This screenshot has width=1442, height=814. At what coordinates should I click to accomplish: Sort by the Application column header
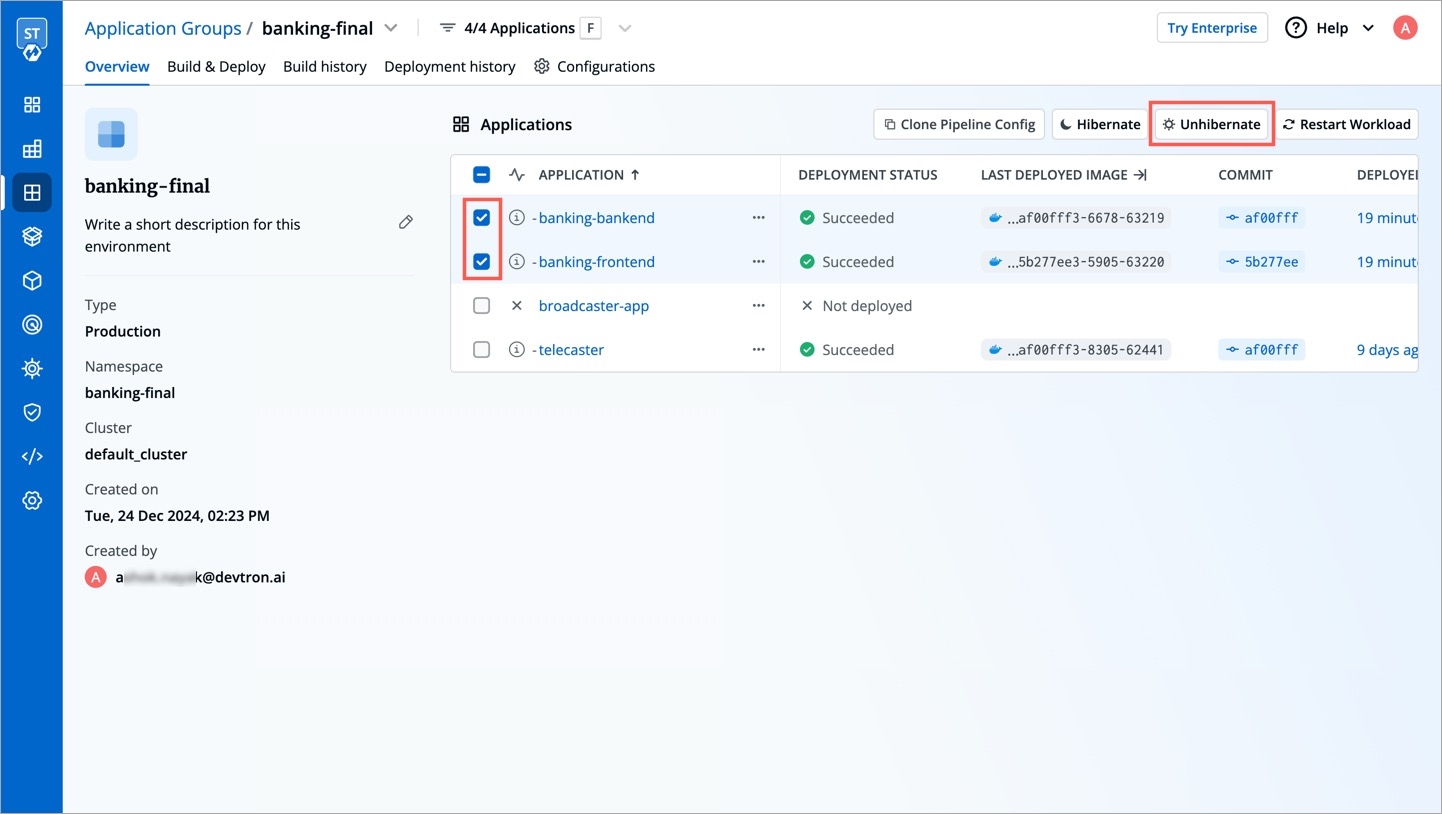pyautogui.click(x=588, y=175)
